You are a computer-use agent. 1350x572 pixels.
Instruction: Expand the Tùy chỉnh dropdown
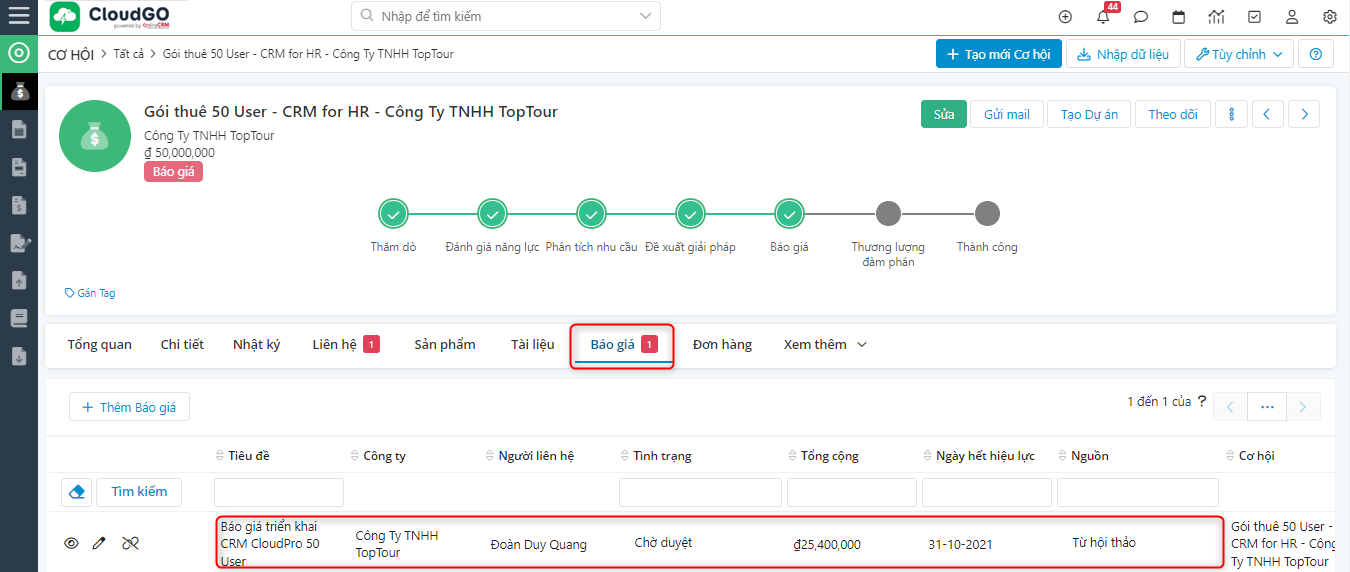click(x=1239, y=54)
